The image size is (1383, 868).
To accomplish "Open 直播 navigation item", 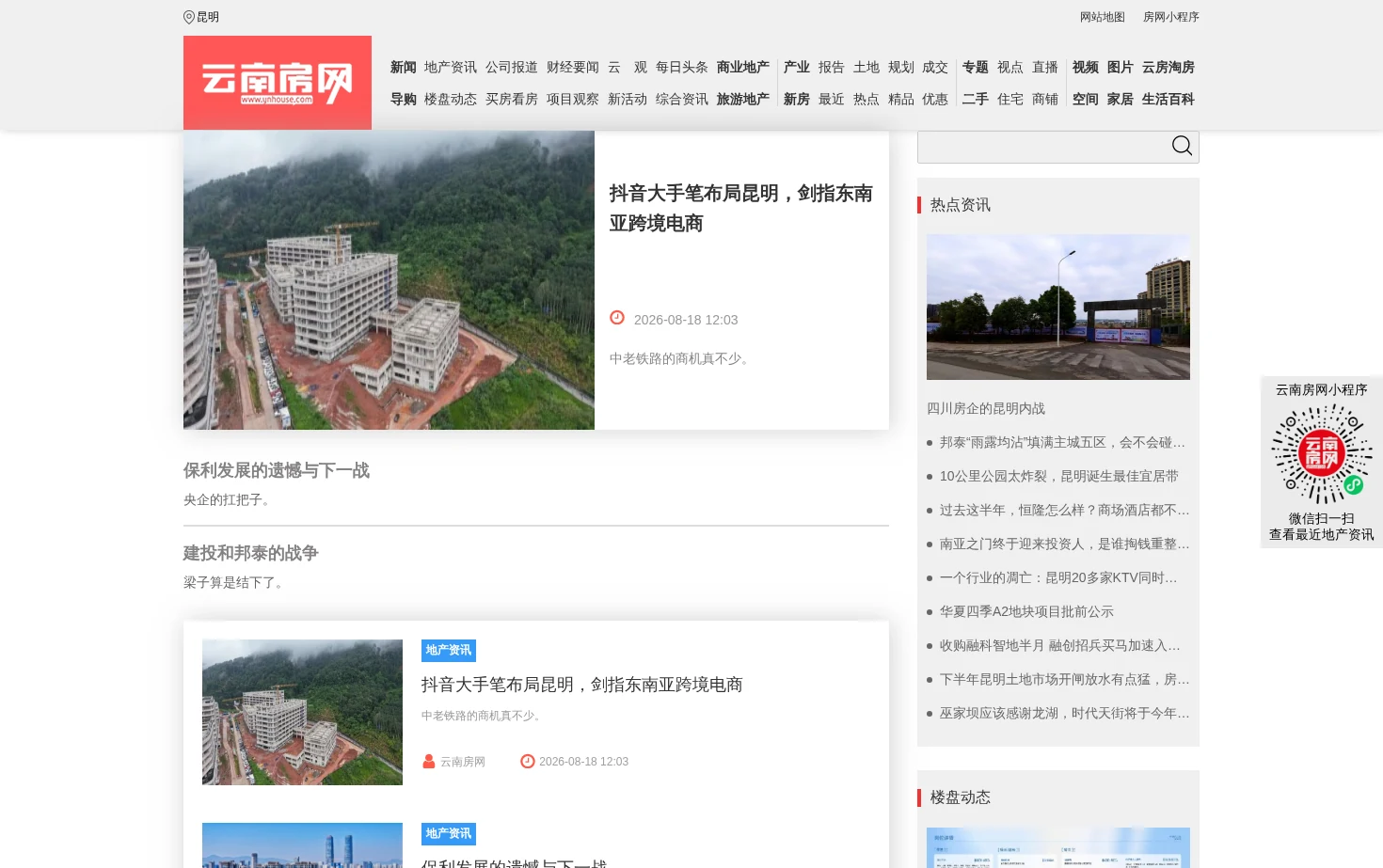I will (x=1045, y=68).
